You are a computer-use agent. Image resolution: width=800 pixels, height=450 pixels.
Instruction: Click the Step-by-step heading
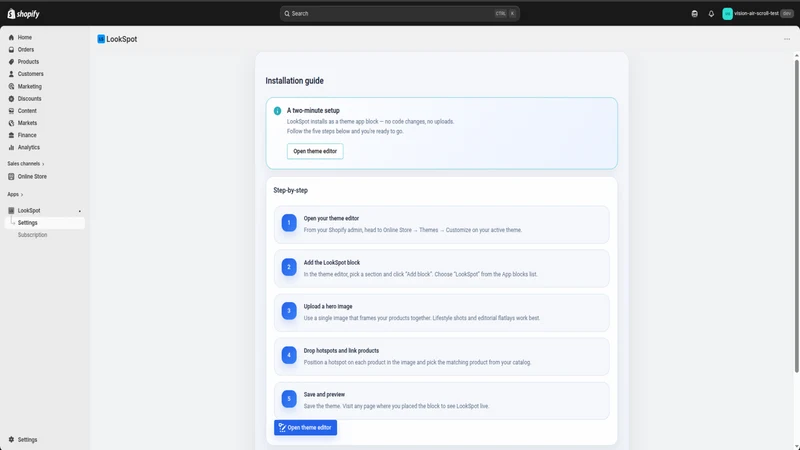click(x=290, y=190)
